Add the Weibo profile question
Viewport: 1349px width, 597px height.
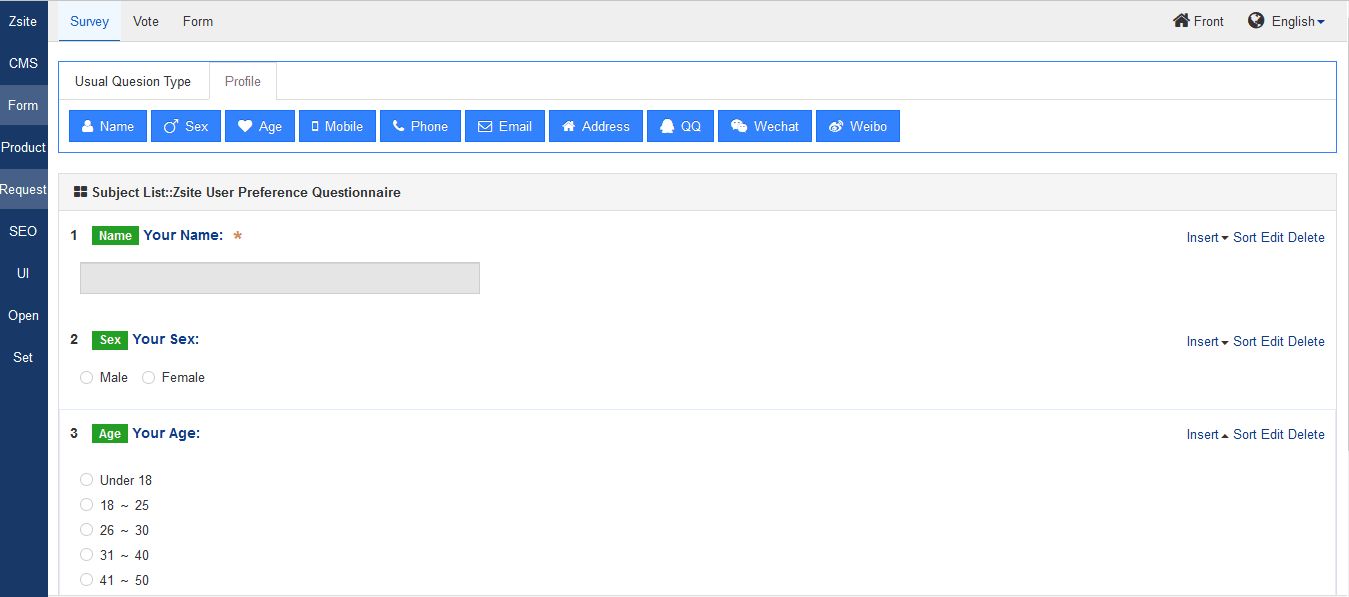click(858, 126)
